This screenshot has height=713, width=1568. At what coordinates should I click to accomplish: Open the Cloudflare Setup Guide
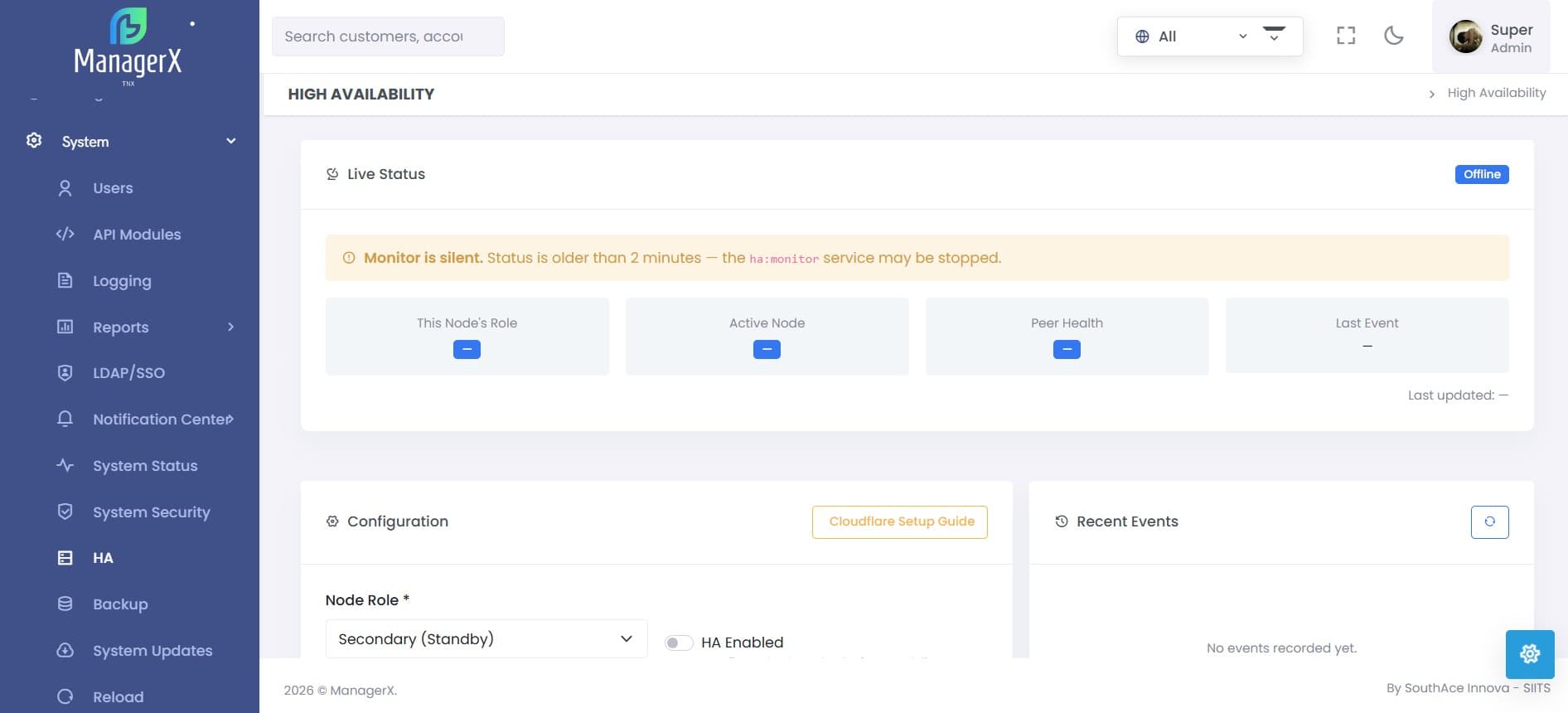pos(900,521)
